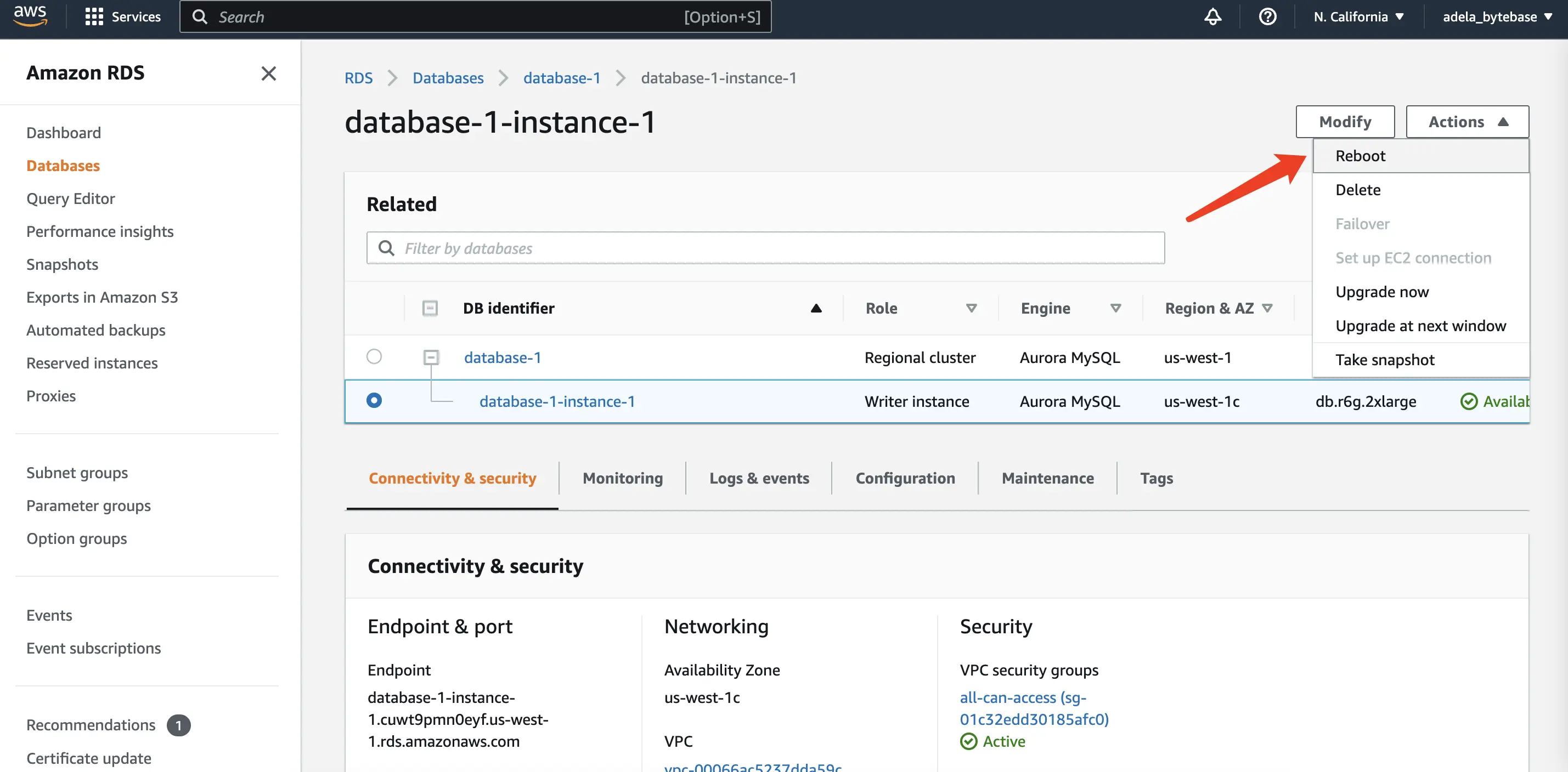This screenshot has width=1568, height=772.
Task: Open Proxies in sidebar
Action: pyautogui.click(x=50, y=395)
